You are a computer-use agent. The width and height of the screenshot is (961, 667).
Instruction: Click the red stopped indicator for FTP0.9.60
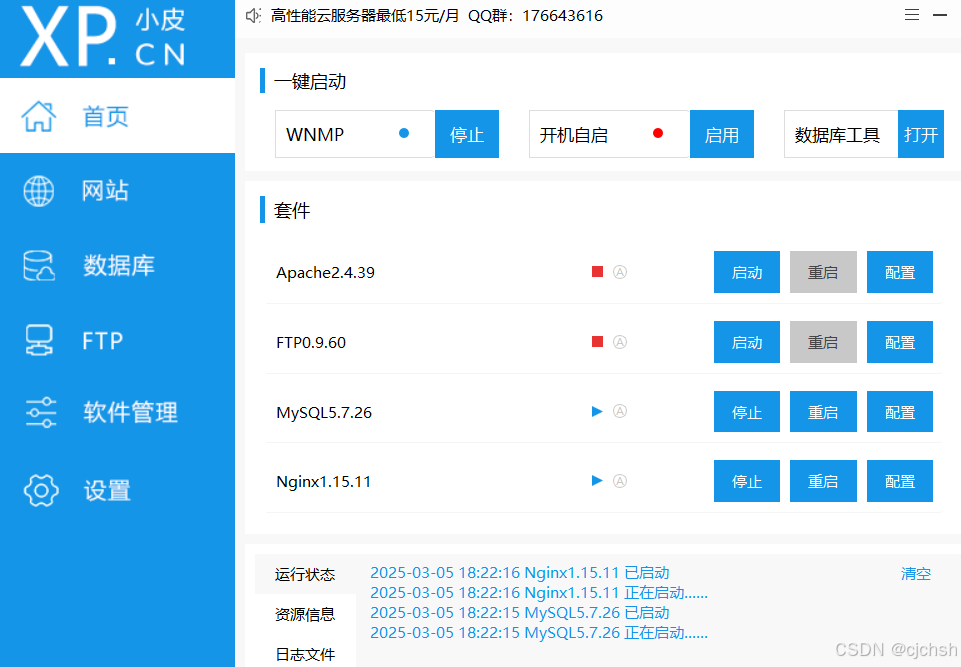598,341
